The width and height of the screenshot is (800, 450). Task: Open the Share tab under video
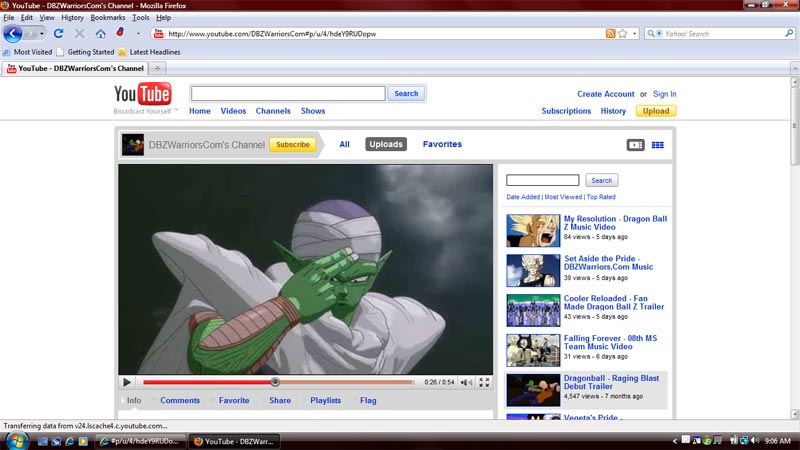280,401
